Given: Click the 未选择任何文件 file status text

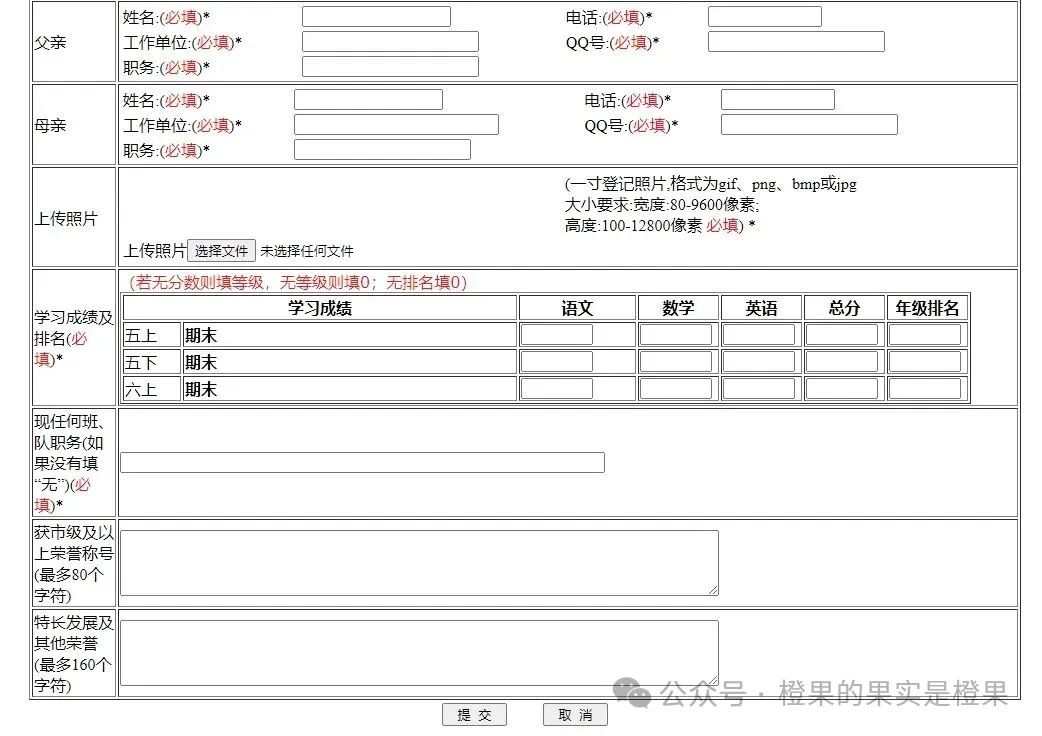Looking at the screenshot, I should [307, 251].
